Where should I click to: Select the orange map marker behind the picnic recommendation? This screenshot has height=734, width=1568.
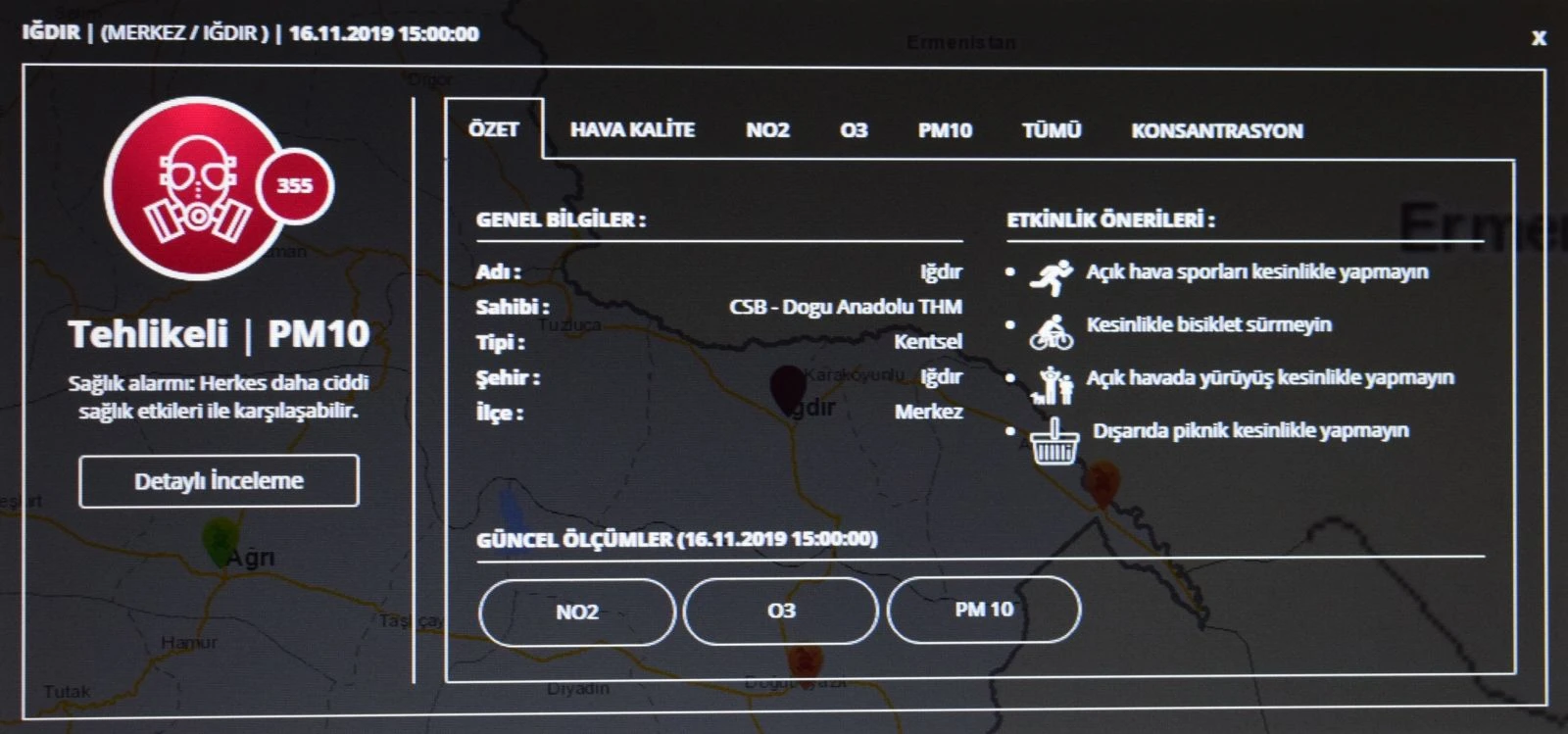tap(1102, 484)
